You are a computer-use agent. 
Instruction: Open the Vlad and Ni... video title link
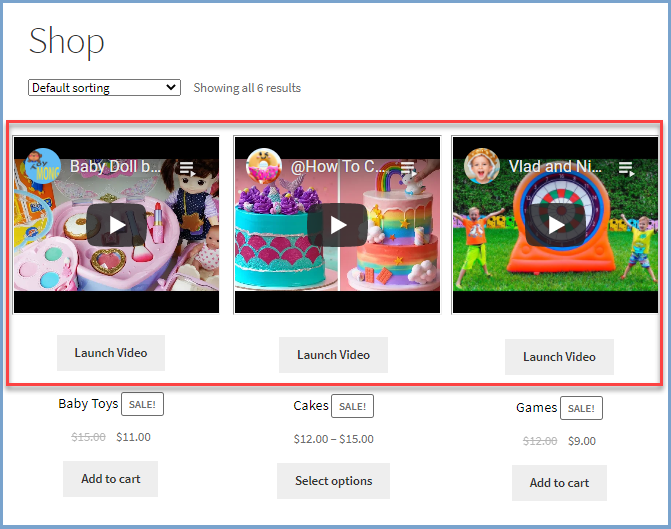click(555, 166)
